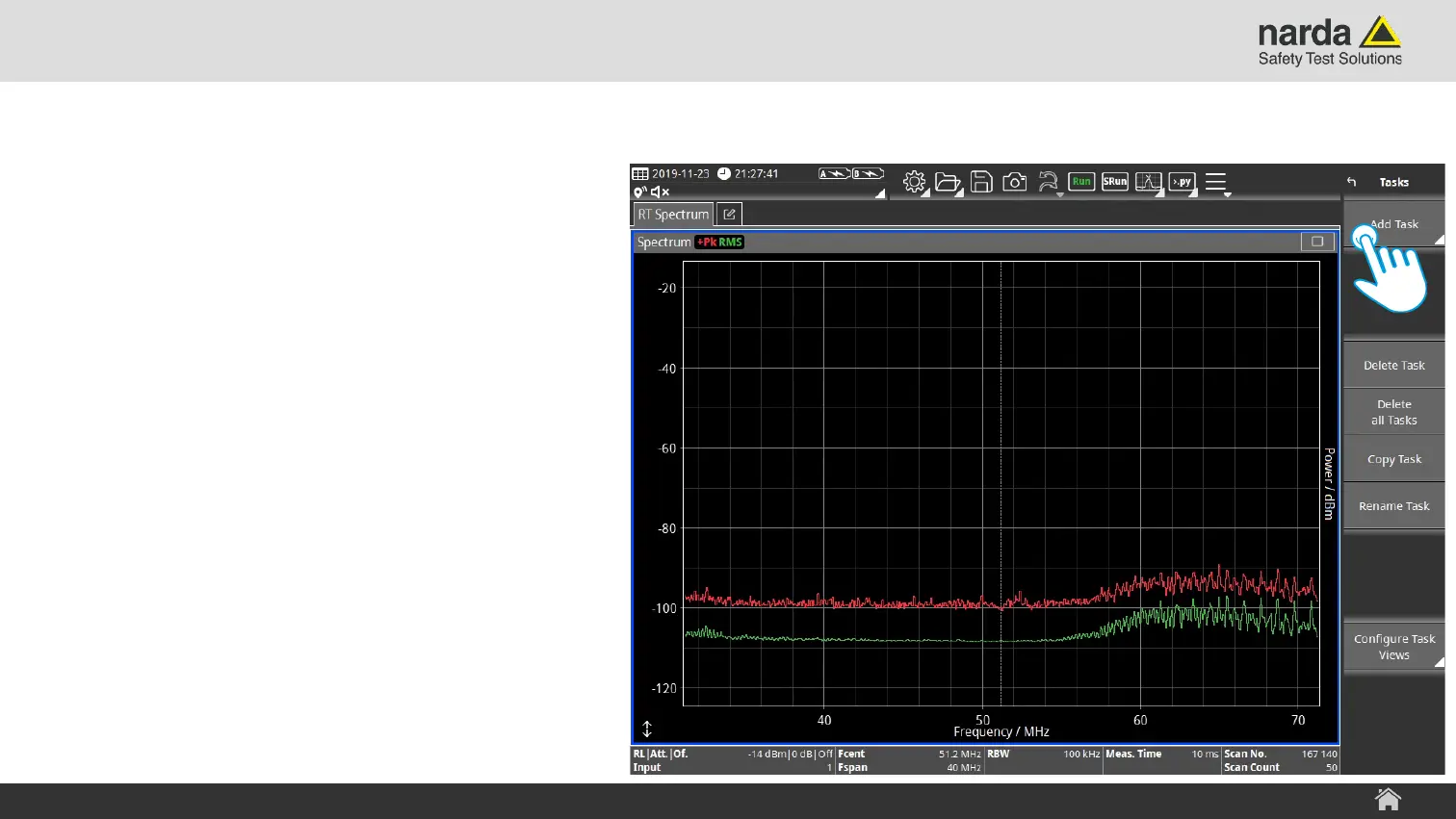
Task: Toggle the green Run button
Action: coord(1081,182)
